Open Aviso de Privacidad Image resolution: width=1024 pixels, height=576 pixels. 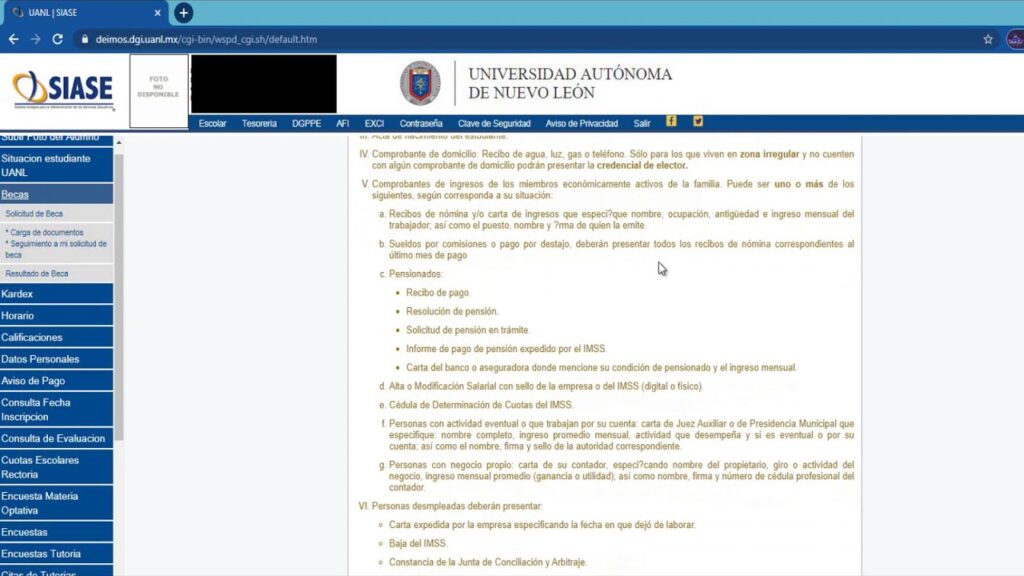pos(582,123)
